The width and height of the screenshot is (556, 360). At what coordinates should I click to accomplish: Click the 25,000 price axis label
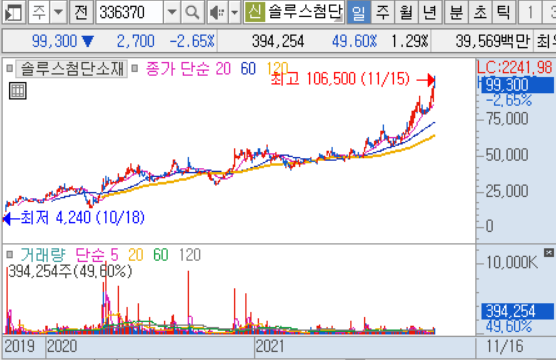507,191
